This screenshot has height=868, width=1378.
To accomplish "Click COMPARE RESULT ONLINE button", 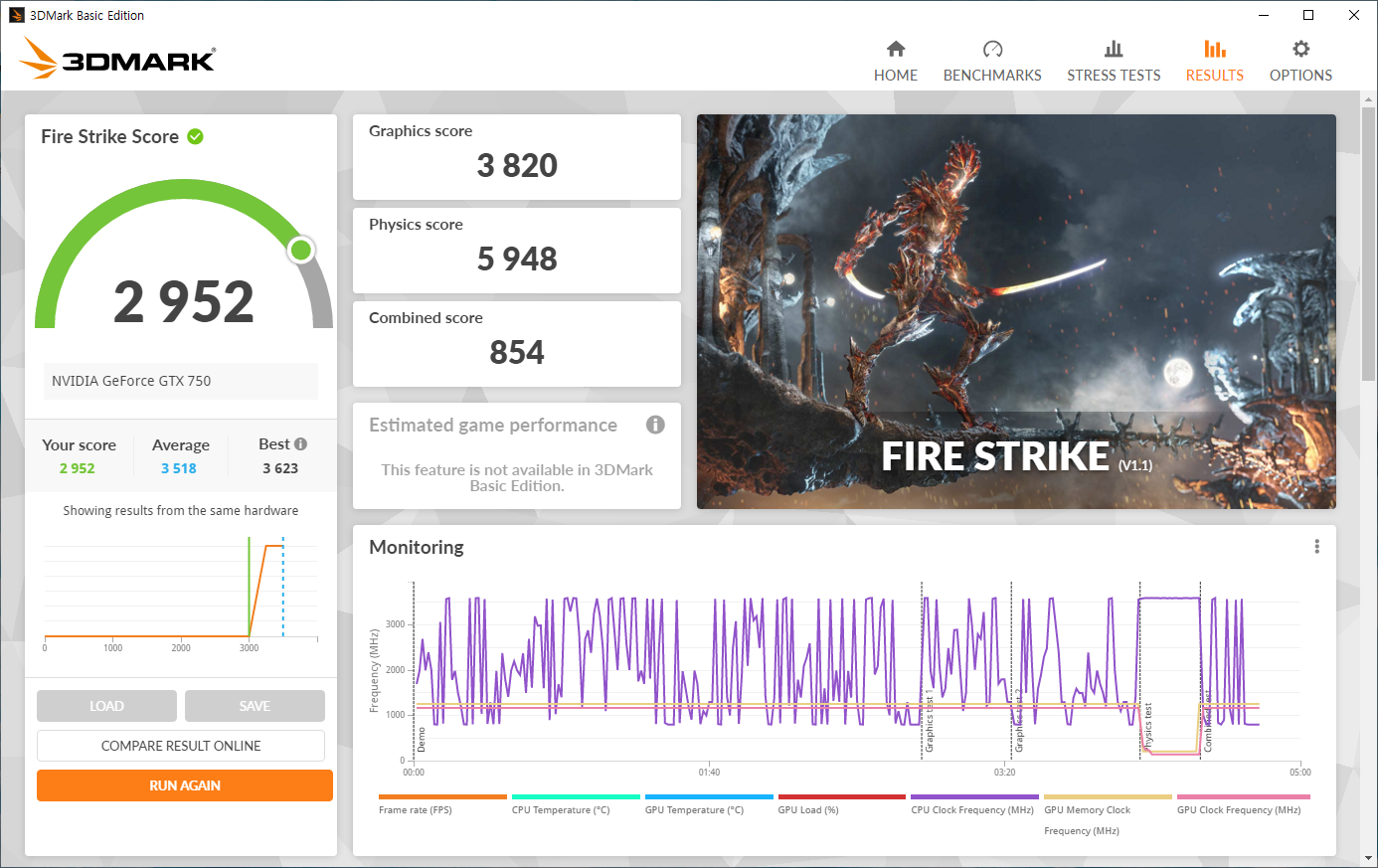I will (181, 746).
